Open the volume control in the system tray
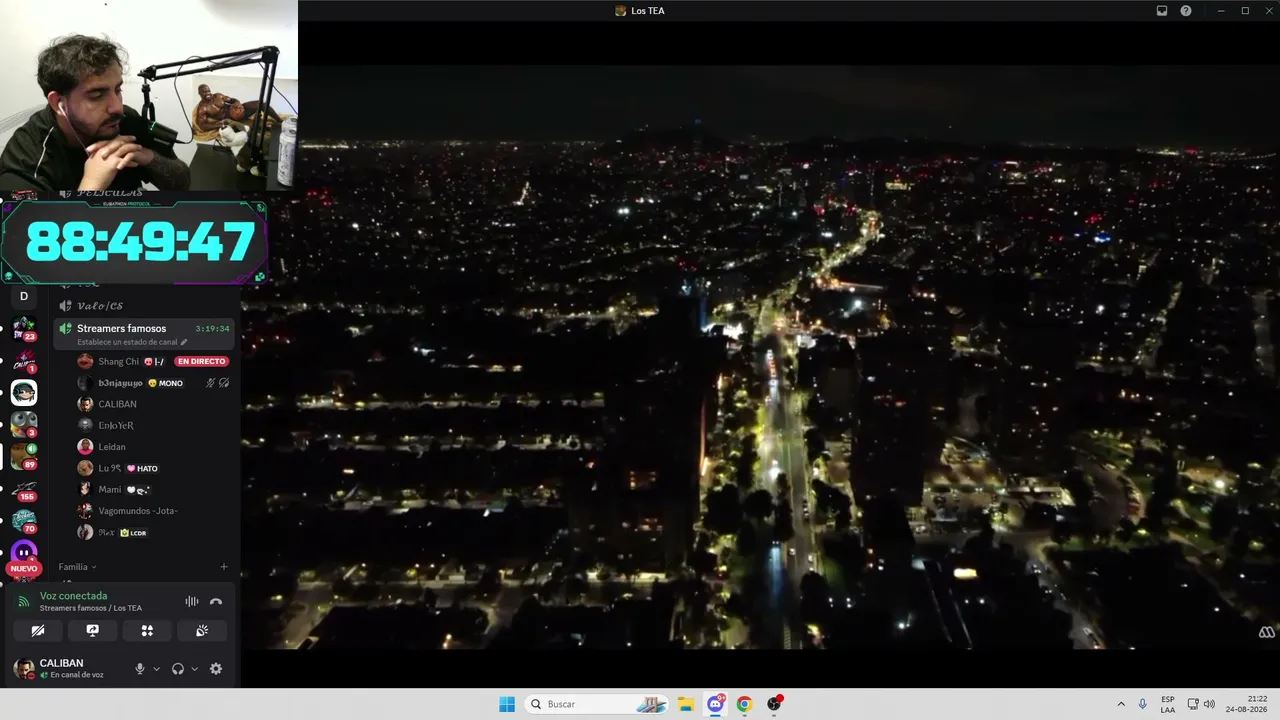Viewport: 1280px width, 720px height. pyautogui.click(x=1209, y=704)
